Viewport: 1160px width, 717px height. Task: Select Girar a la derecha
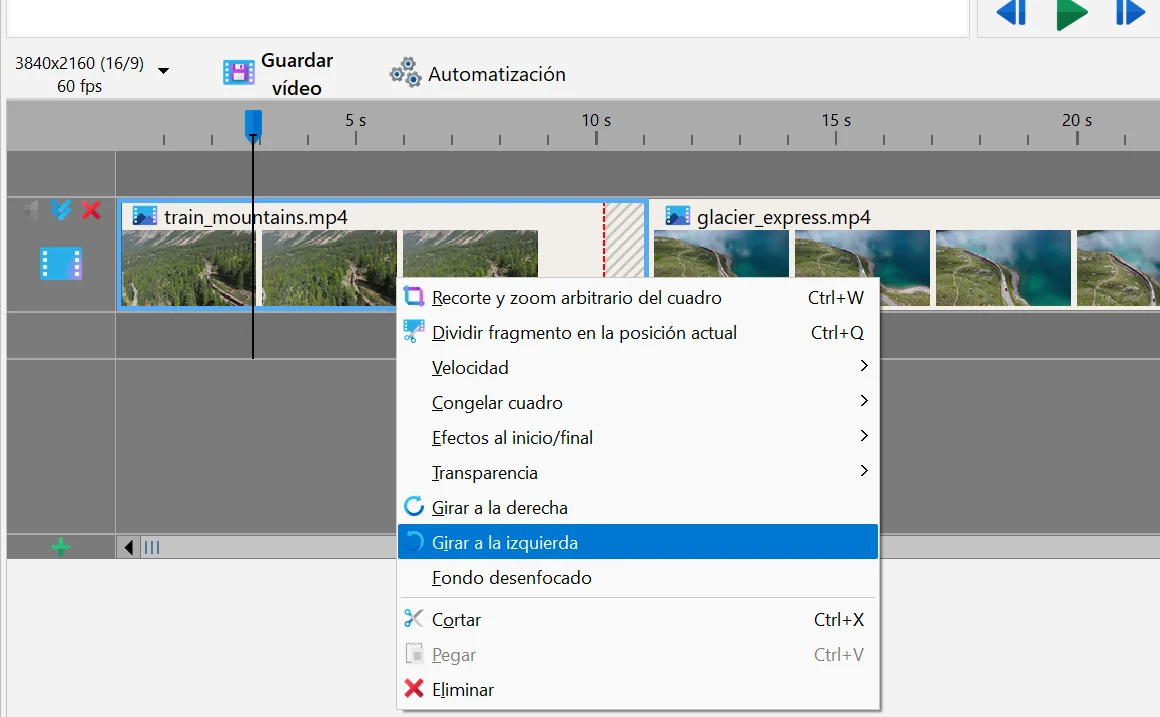[638, 507]
